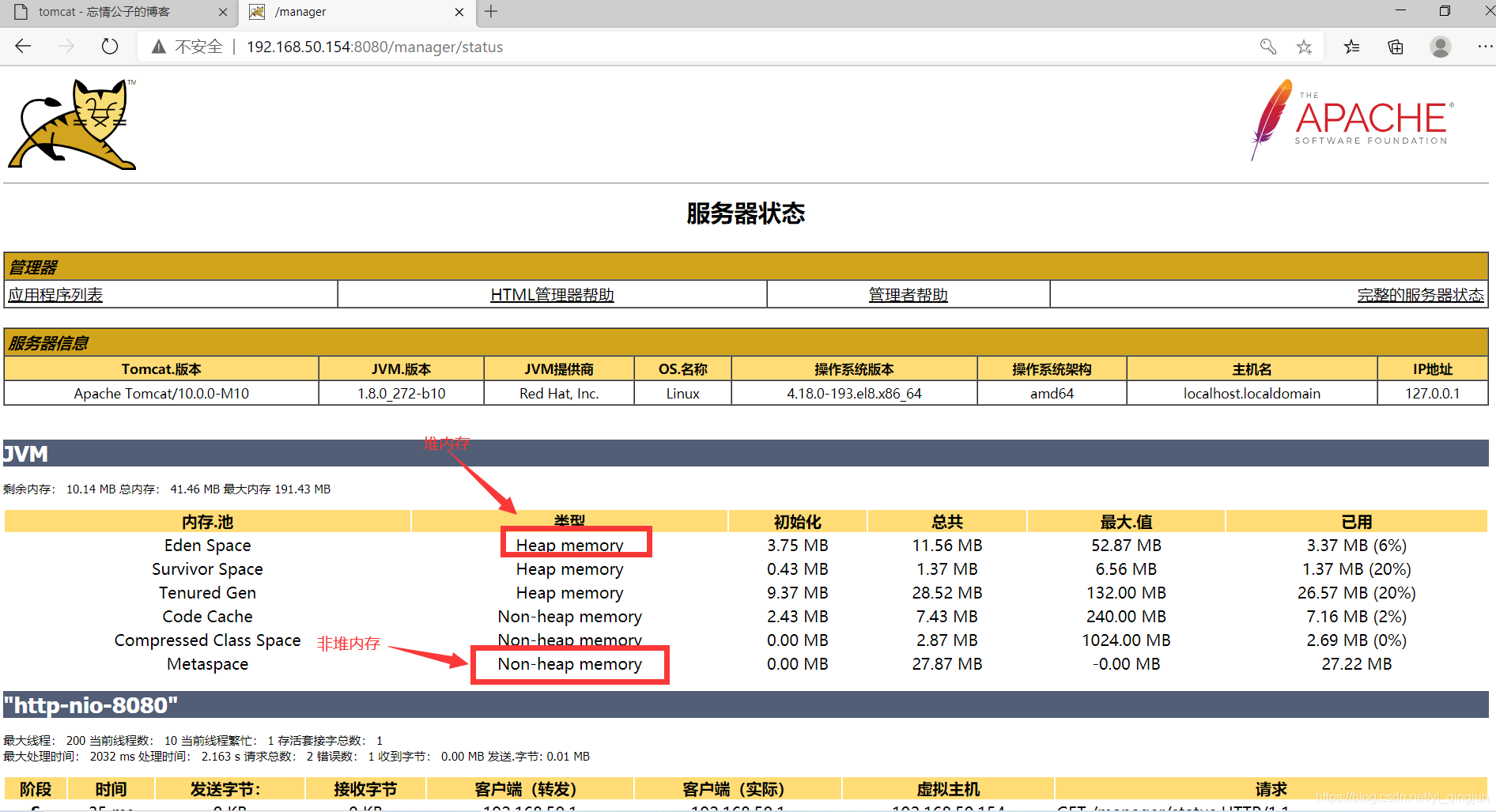Open the 管理者帮助 link
Viewport: 1496px width, 812px height.
[x=908, y=295]
